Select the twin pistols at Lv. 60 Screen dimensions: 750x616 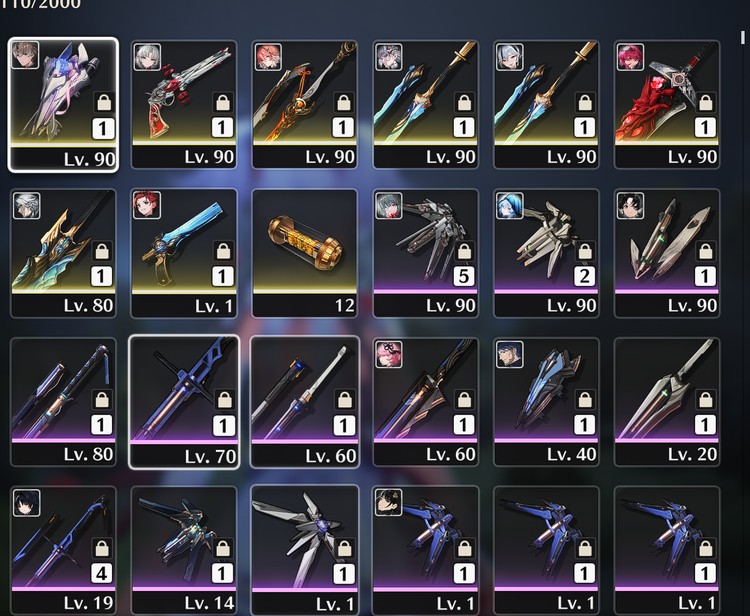tap(305, 402)
